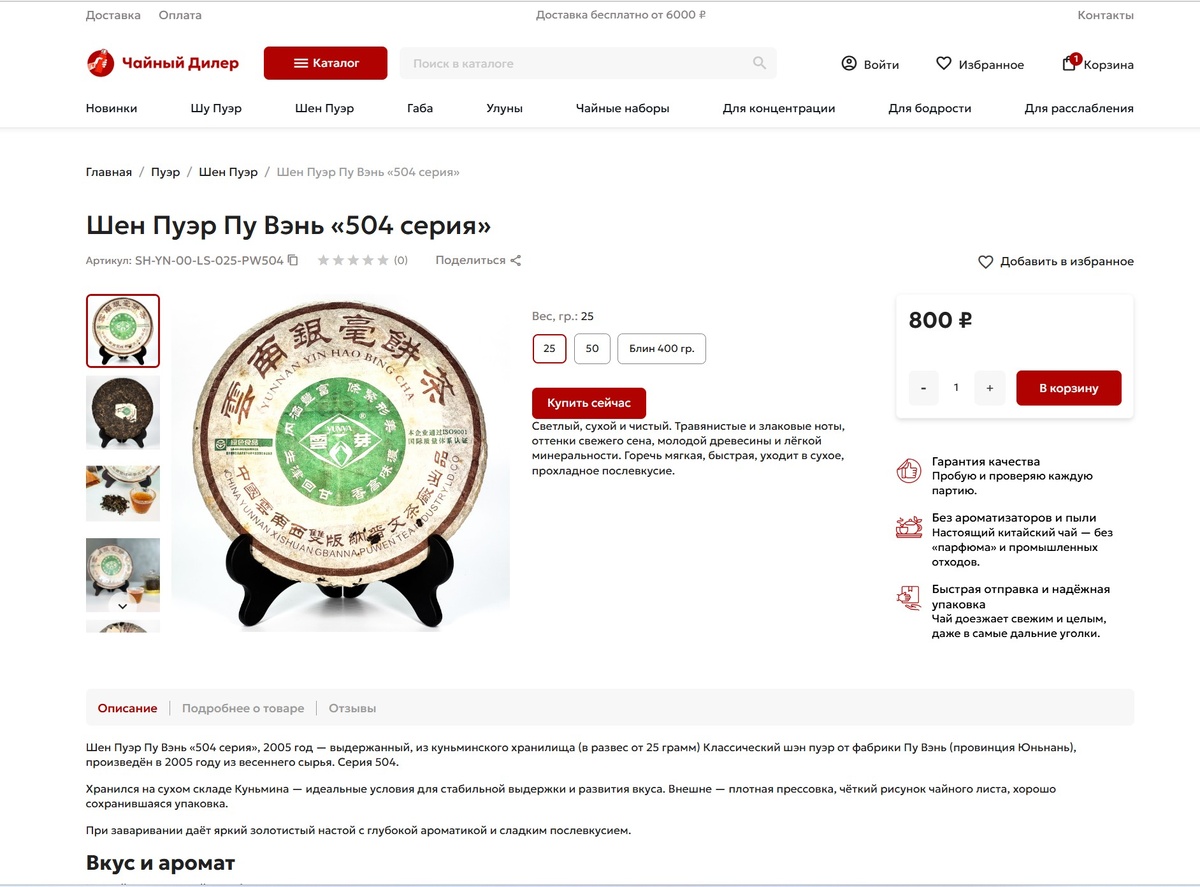Open the cart icon with badge
The image size is (1200, 887).
tap(1070, 63)
